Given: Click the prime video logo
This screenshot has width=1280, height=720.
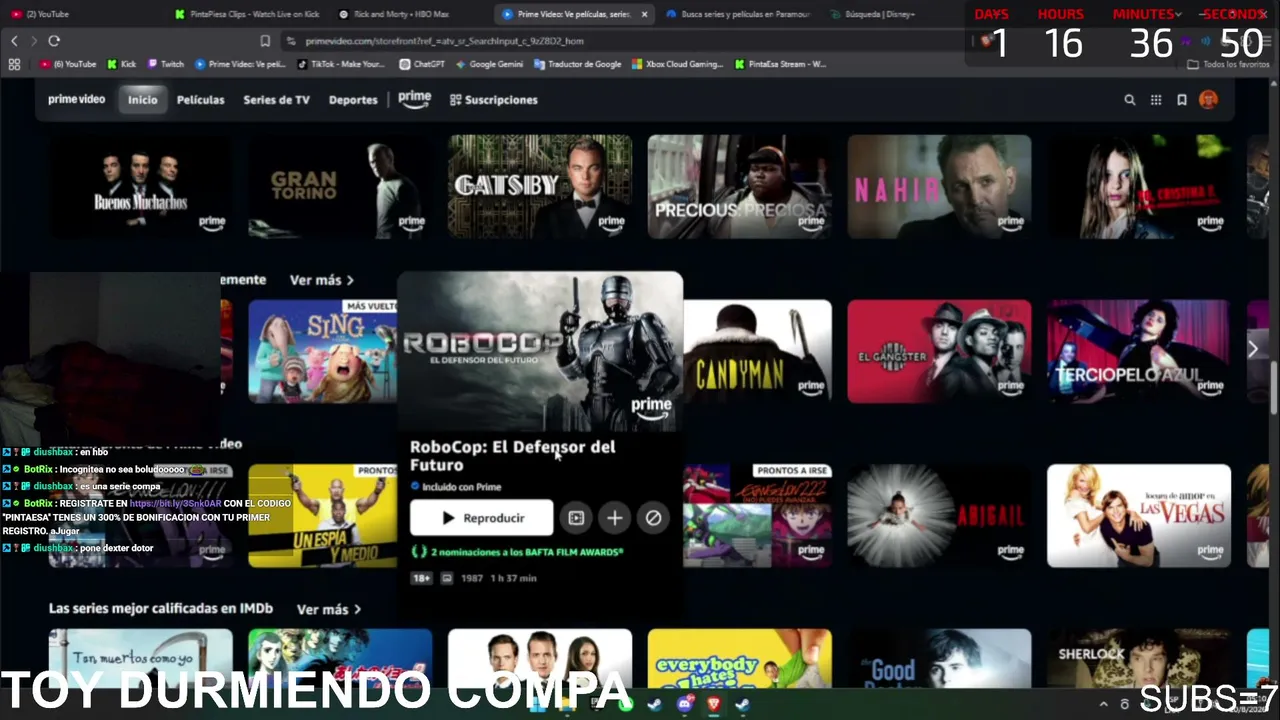Looking at the screenshot, I should [x=77, y=100].
